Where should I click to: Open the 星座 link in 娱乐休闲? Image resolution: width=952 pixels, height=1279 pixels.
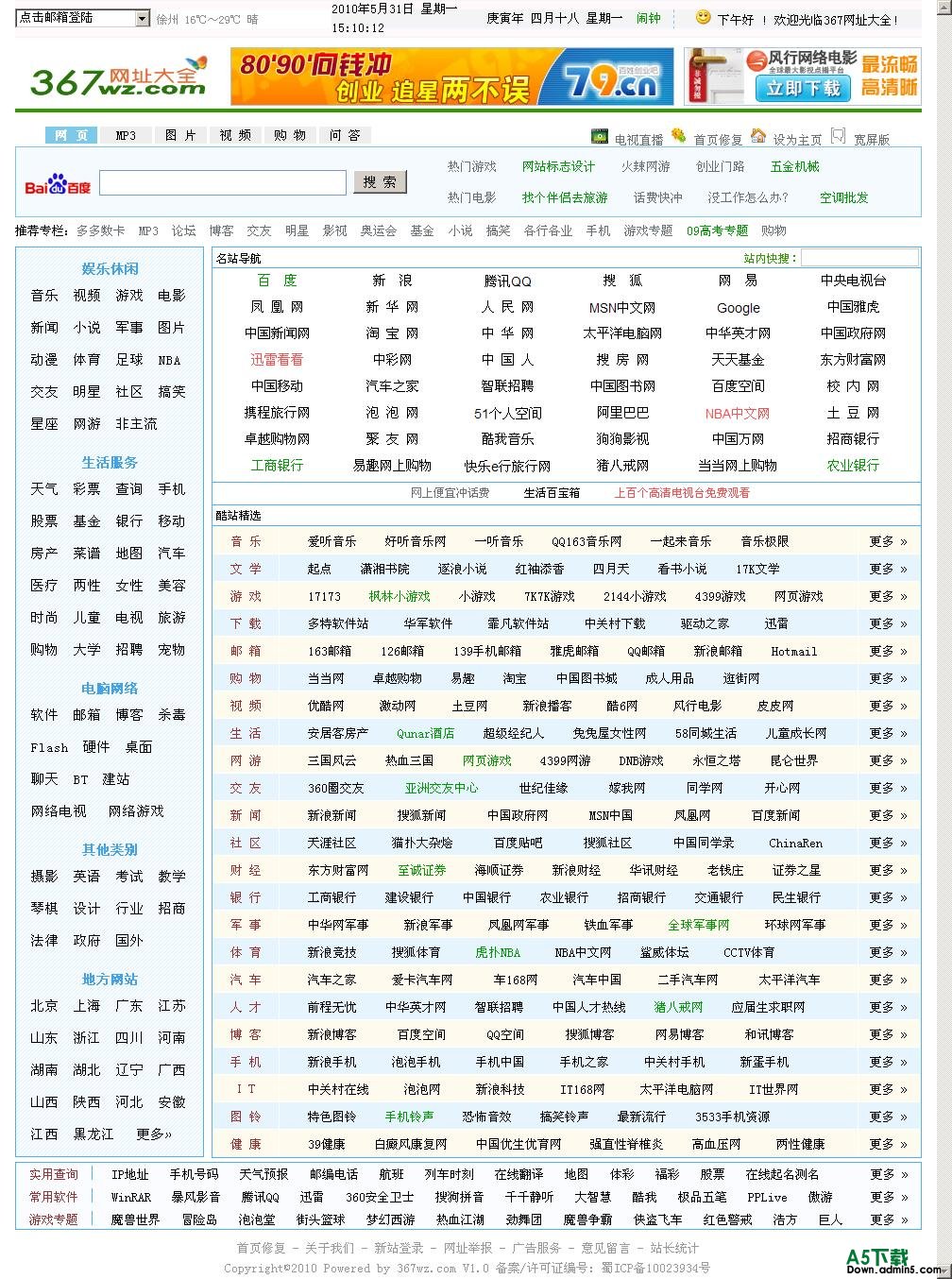[44, 424]
